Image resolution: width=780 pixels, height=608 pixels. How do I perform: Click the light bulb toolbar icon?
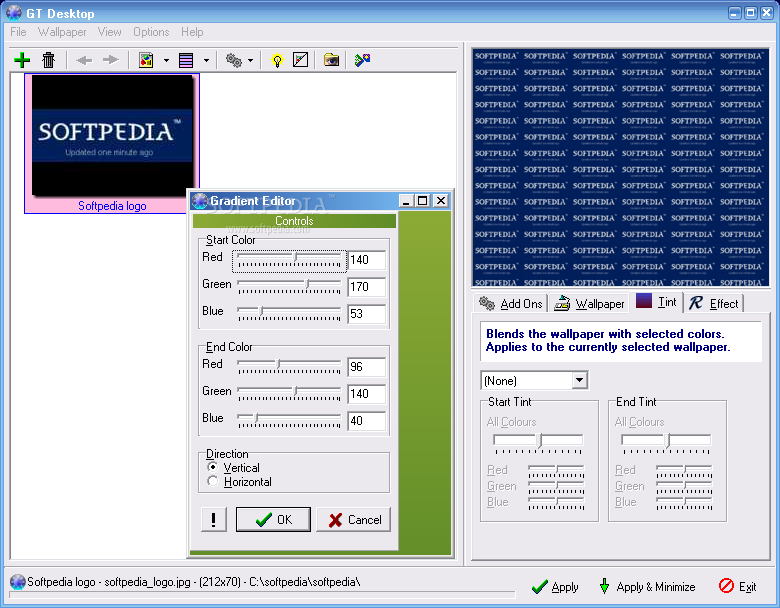click(x=277, y=60)
